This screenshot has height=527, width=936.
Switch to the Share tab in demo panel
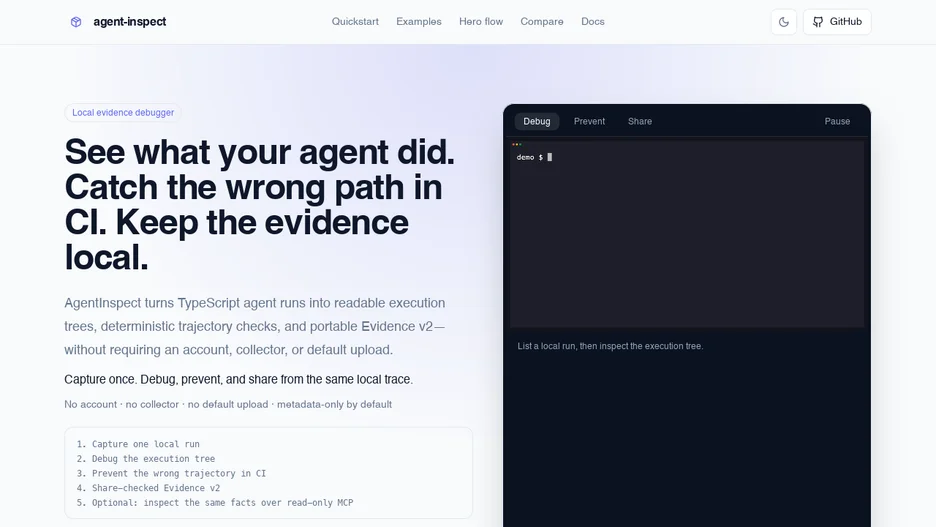[x=640, y=121]
